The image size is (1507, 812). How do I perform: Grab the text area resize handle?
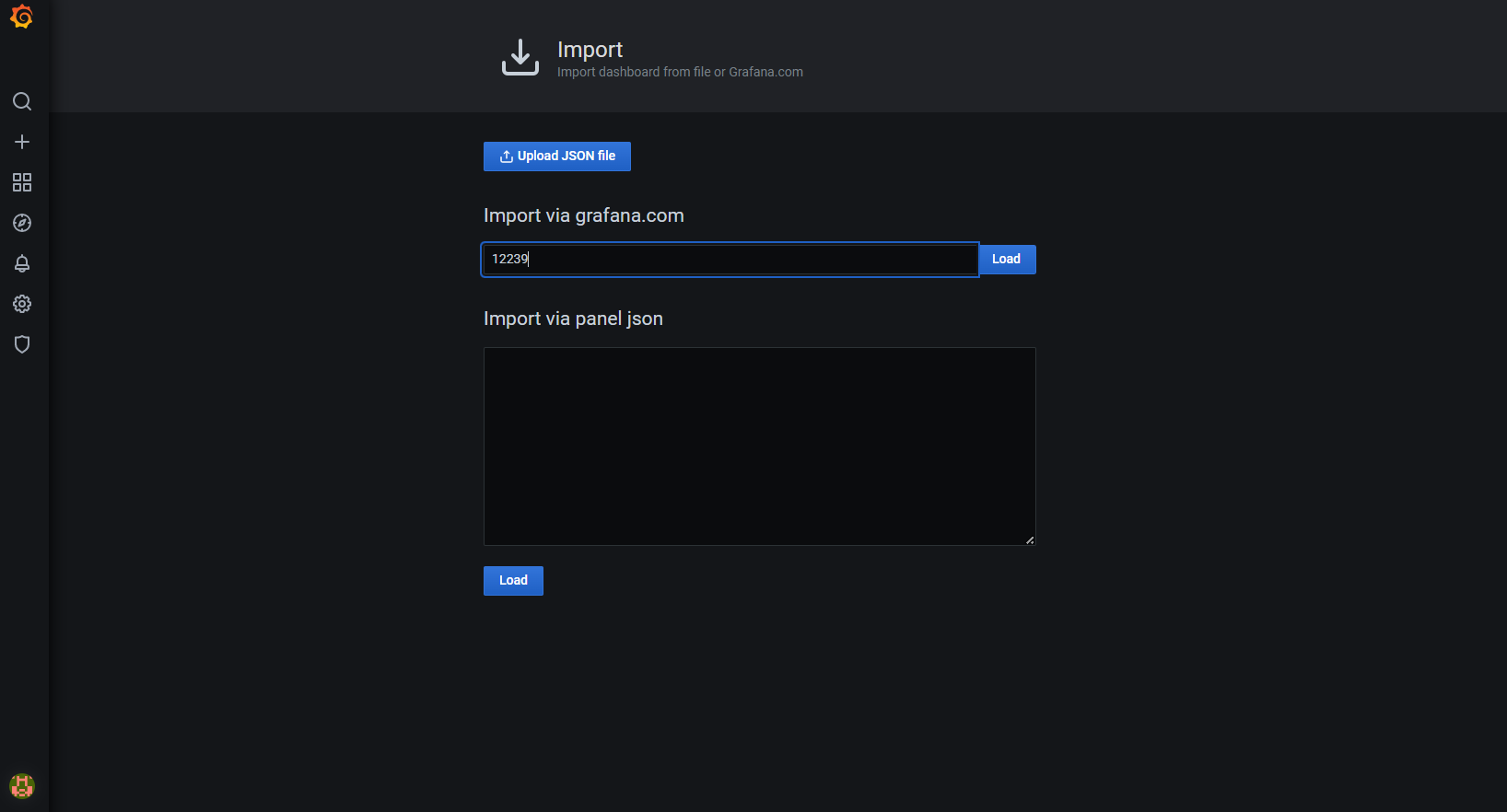[x=1030, y=540]
